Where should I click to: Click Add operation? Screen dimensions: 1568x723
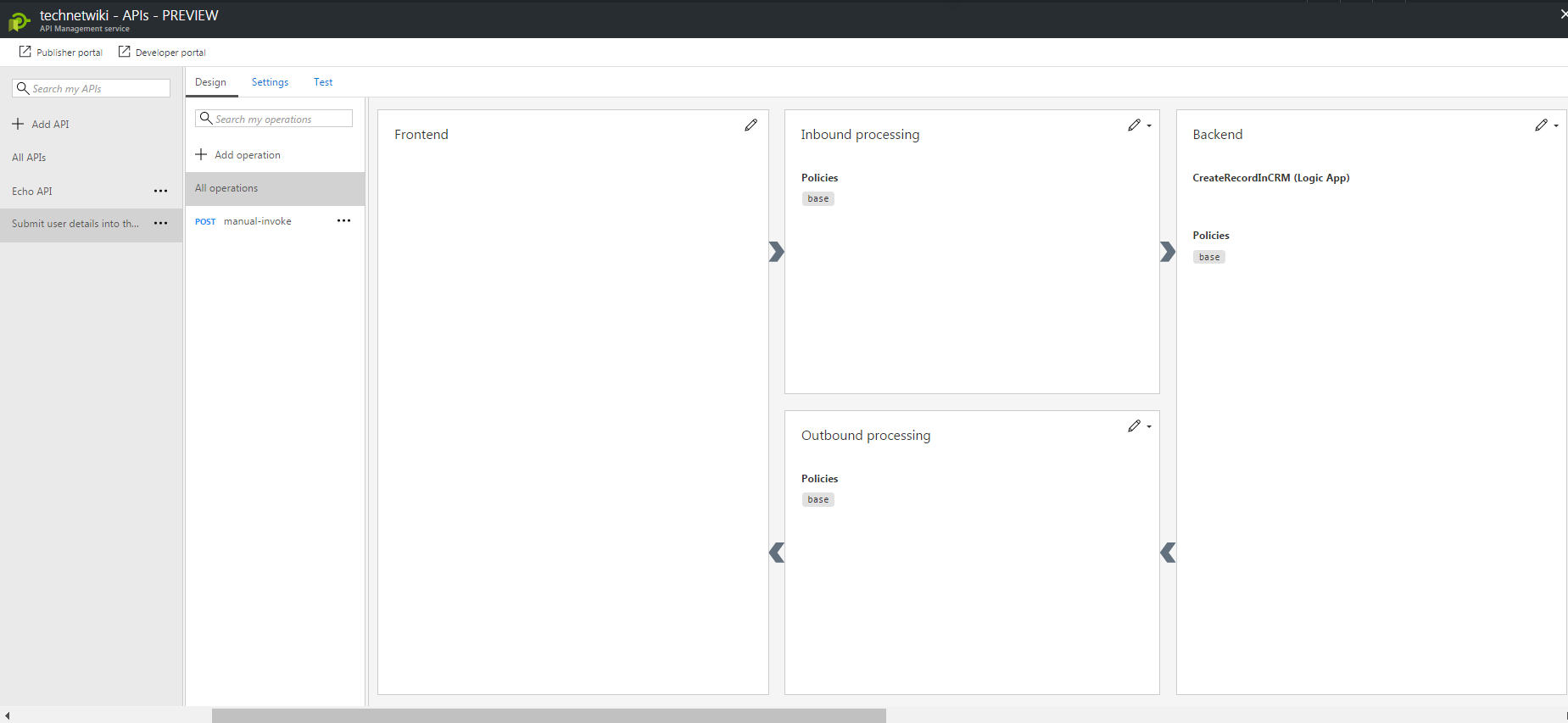click(x=238, y=155)
